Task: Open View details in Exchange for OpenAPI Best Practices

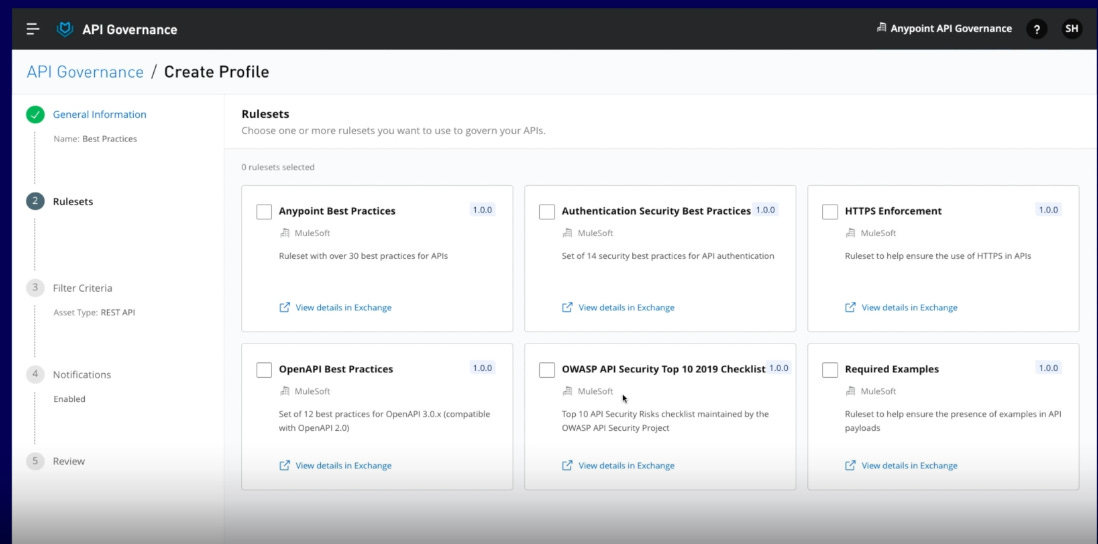Action: 343,466
